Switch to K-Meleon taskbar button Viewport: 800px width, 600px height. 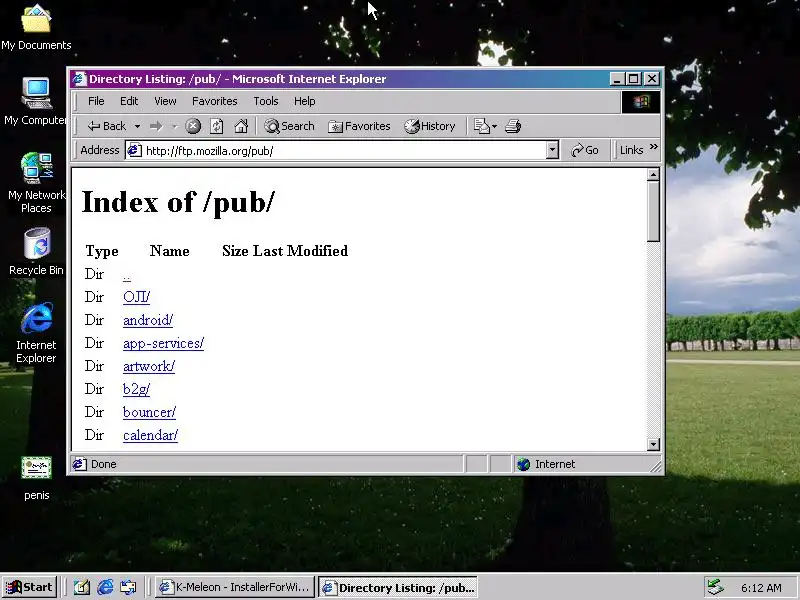(x=235, y=587)
